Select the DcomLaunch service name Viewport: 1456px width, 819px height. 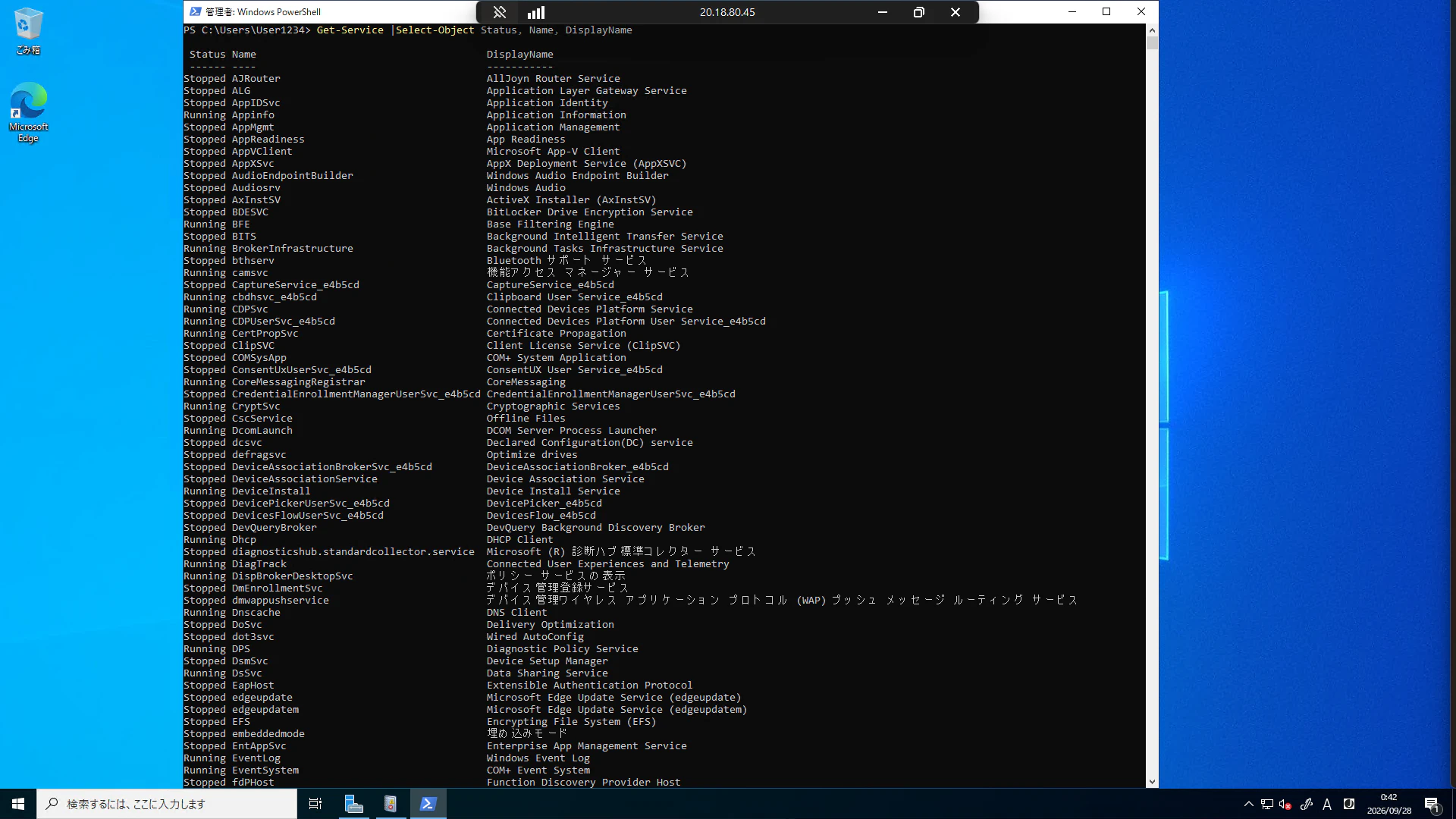pos(262,430)
